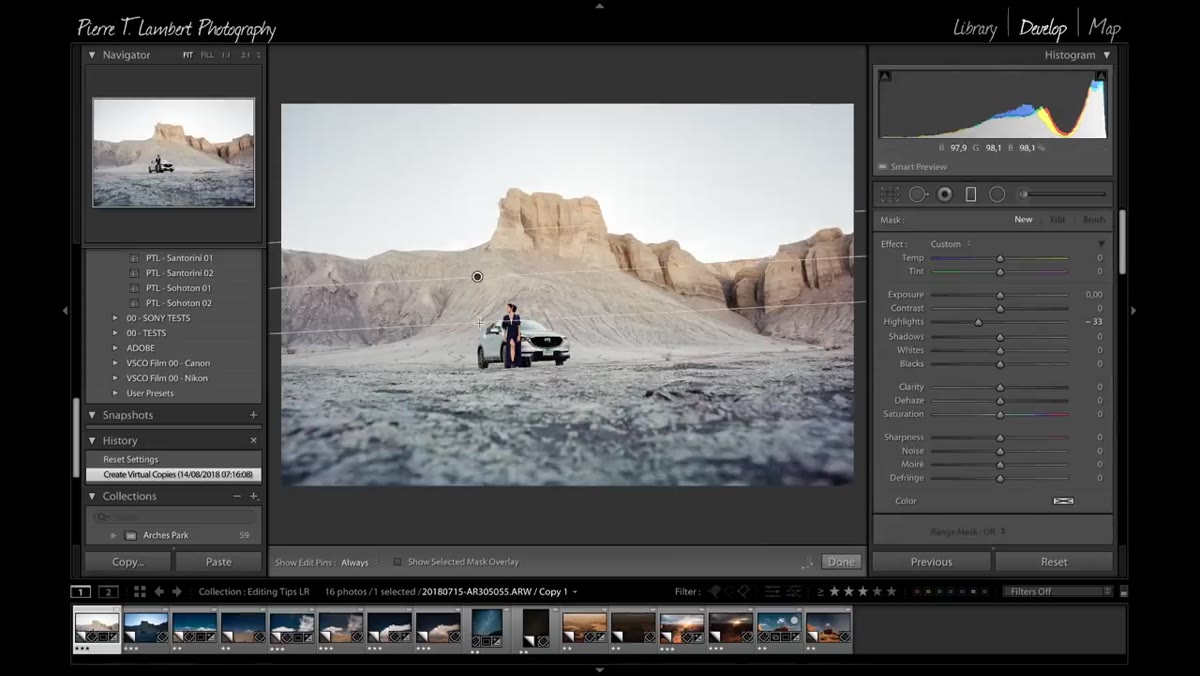Image resolution: width=1200 pixels, height=676 pixels.
Task: Toggle highlight clipping indicator in histogram
Action: click(x=1101, y=76)
